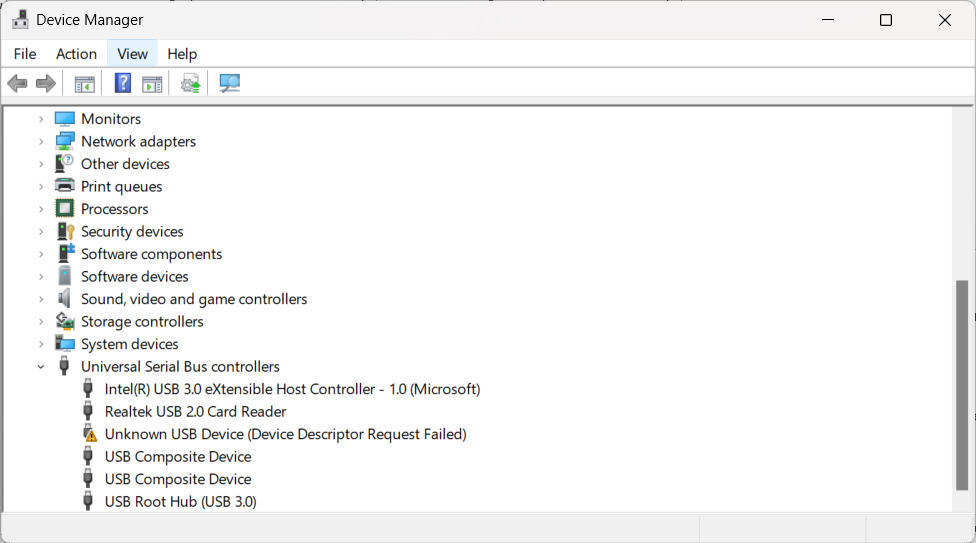Select the Network adapters label
The width and height of the screenshot is (976, 543).
coord(138,141)
